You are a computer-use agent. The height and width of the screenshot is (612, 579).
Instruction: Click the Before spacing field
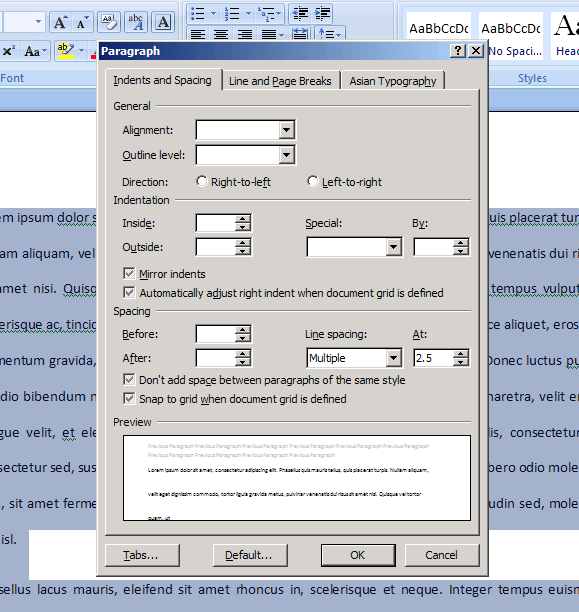point(216,334)
